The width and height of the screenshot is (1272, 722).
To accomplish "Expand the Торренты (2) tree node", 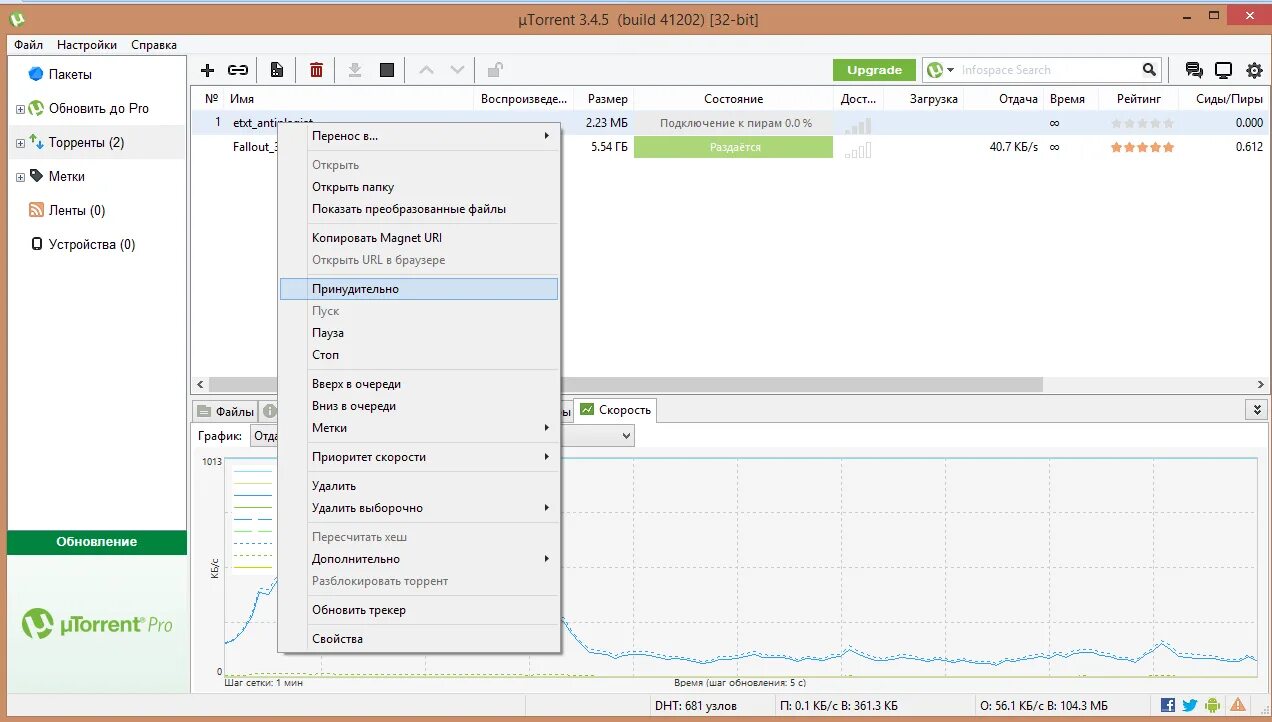I will (20, 143).
